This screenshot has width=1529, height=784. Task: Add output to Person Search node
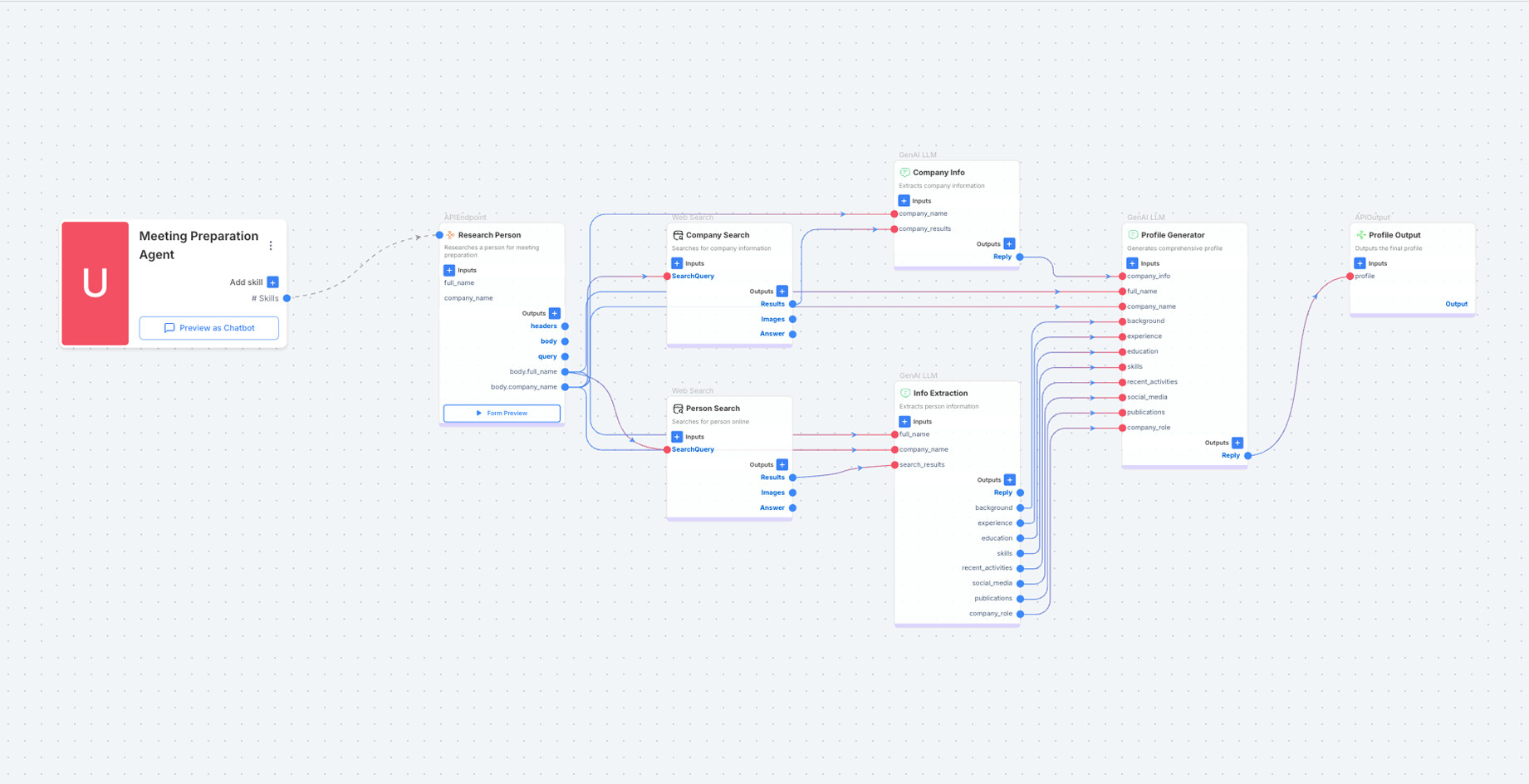click(782, 465)
